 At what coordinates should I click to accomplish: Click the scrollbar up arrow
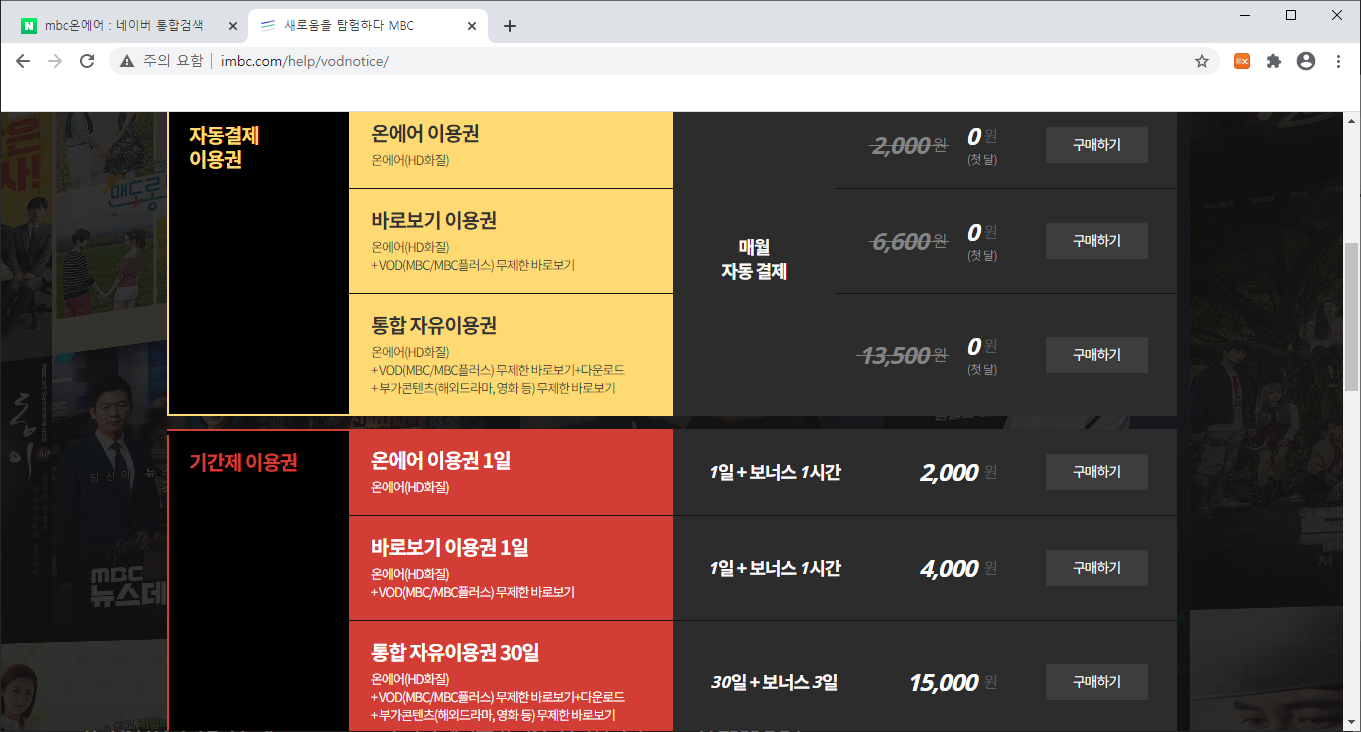(1352, 120)
